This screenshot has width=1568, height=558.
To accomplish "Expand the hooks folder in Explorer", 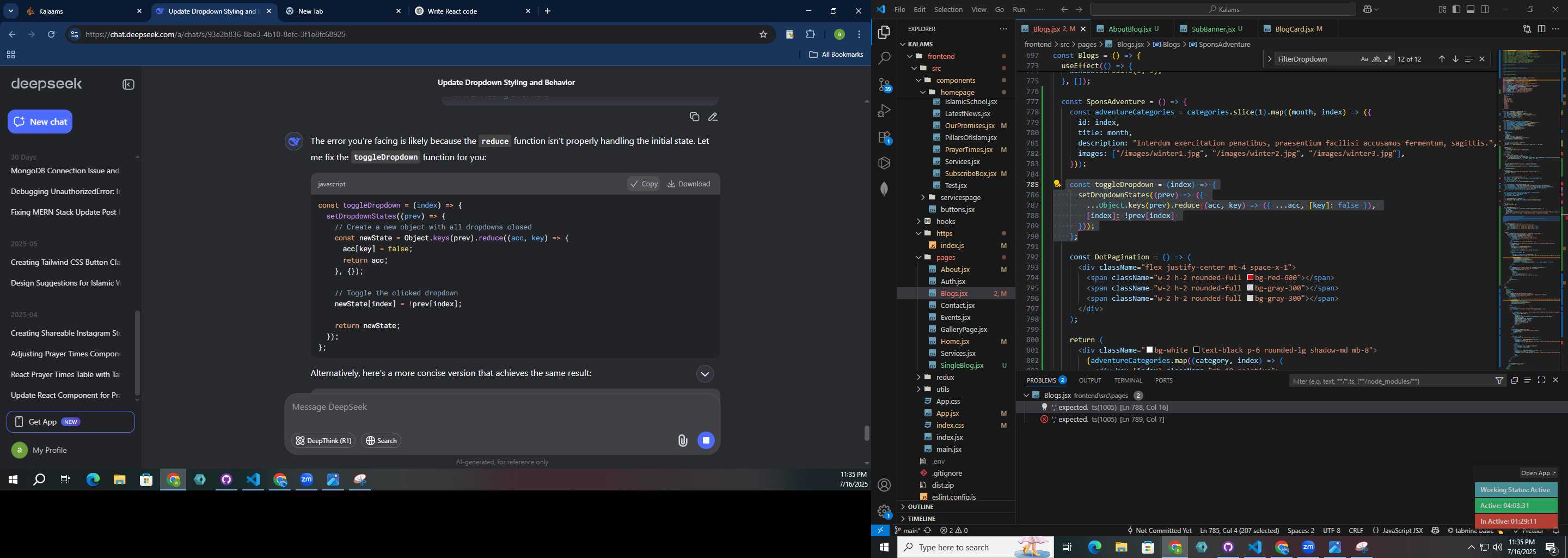I will [918, 222].
